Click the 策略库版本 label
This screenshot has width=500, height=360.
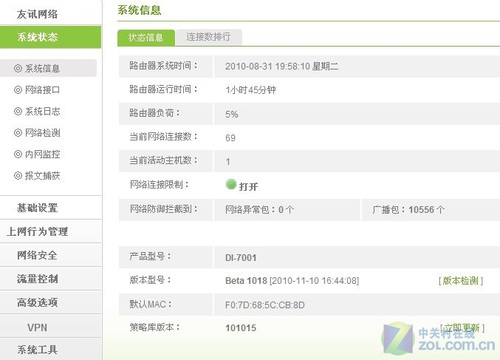point(155,327)
